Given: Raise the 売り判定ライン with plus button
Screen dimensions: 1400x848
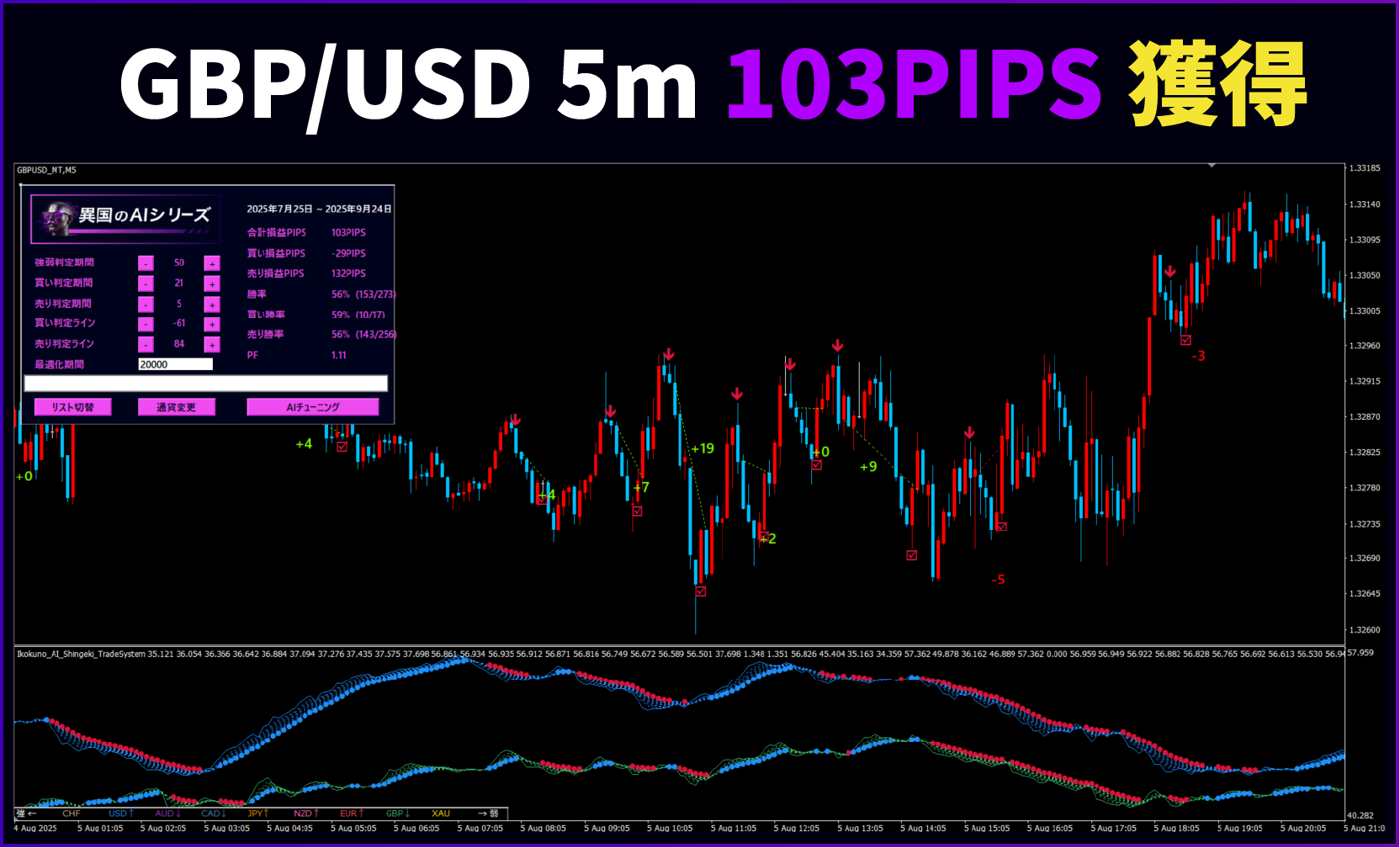Looking at the screenshot, I should point(212,344).
